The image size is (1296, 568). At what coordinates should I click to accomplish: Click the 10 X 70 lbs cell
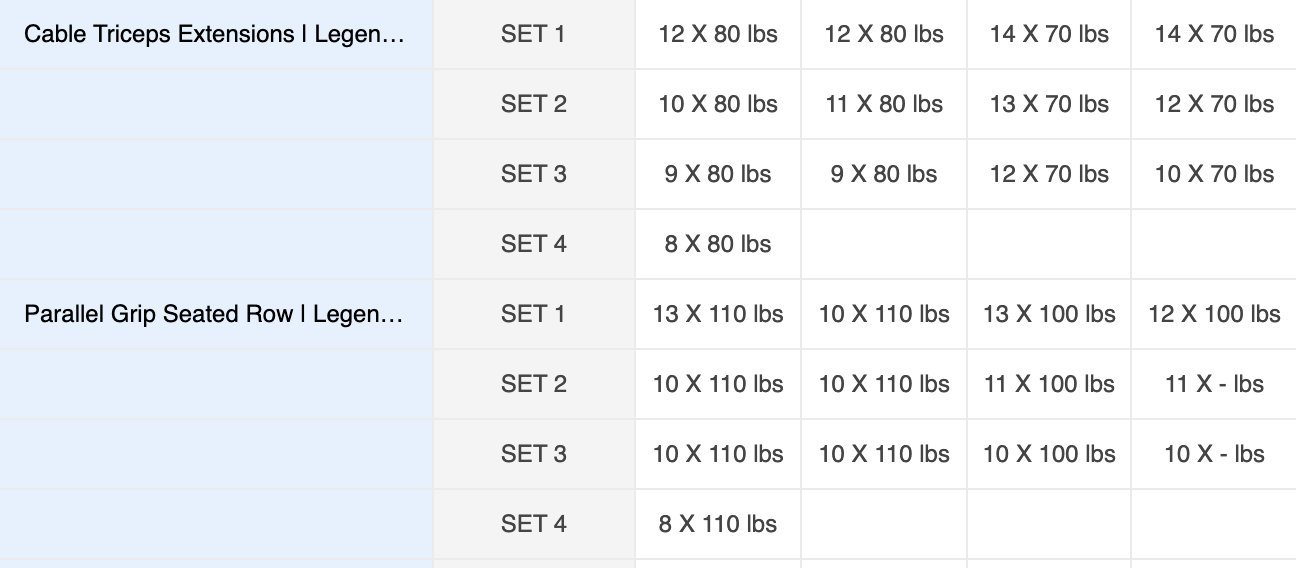[1214, 174]
